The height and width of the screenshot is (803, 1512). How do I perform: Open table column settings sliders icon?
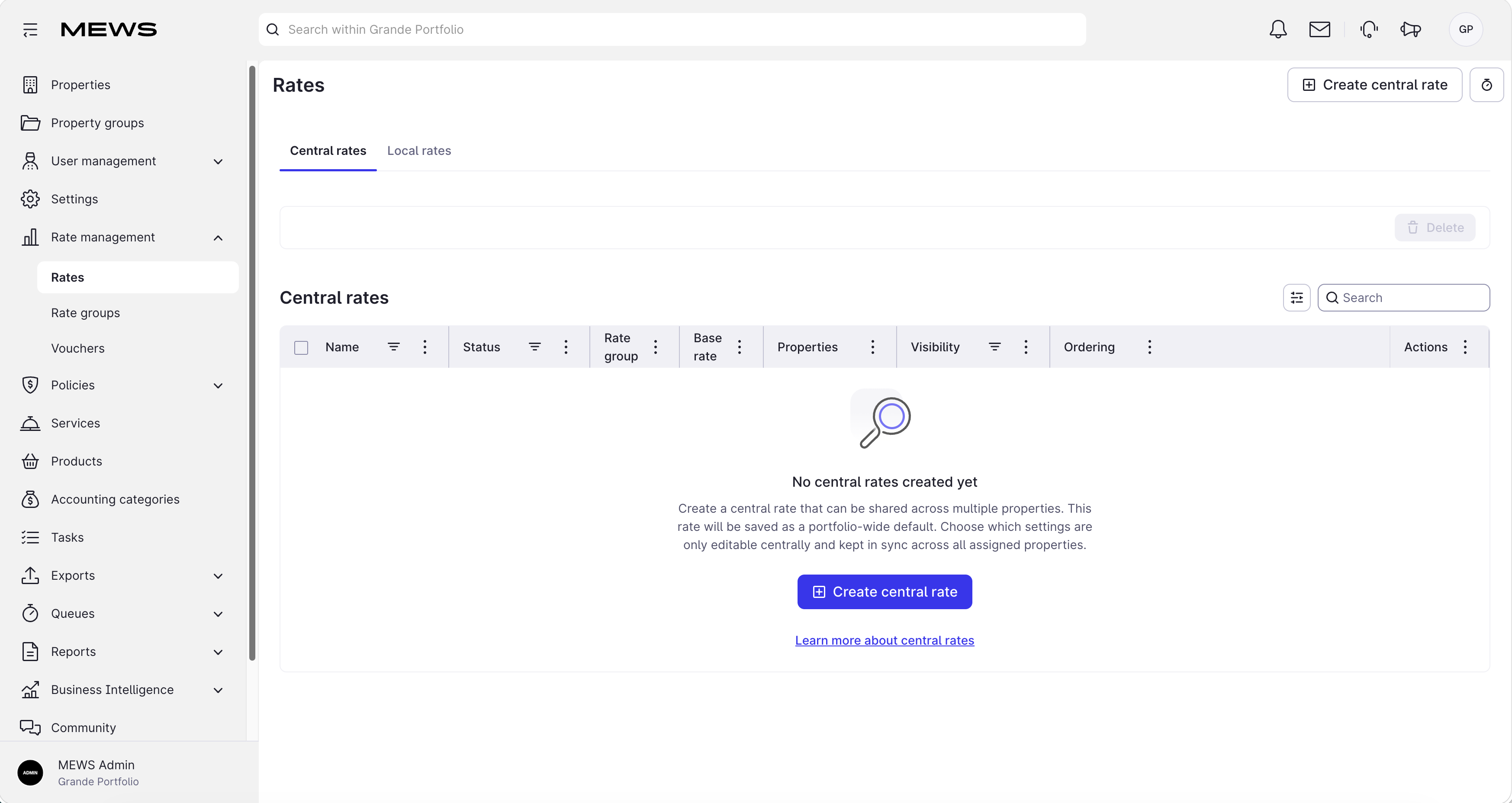point(1296,298)
